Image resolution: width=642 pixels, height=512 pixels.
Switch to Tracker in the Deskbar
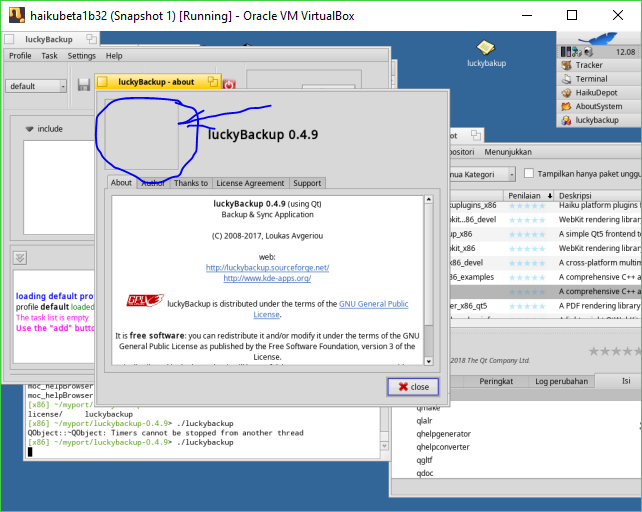tap(599, 65)
